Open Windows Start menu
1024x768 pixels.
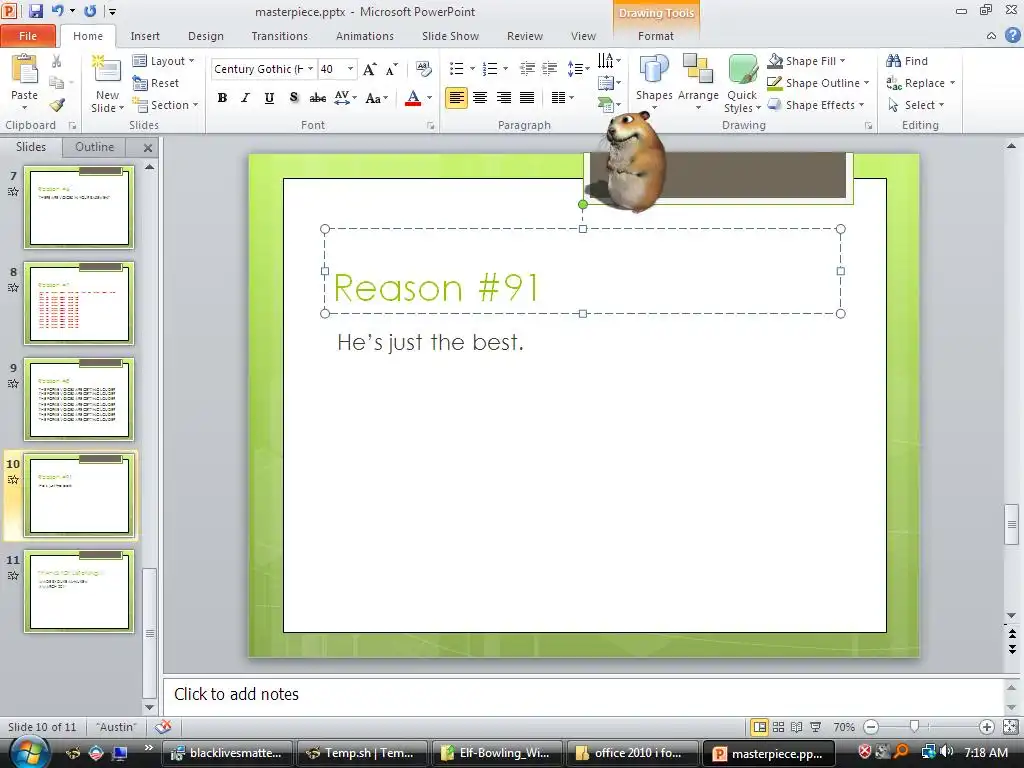tap(29, 752)
